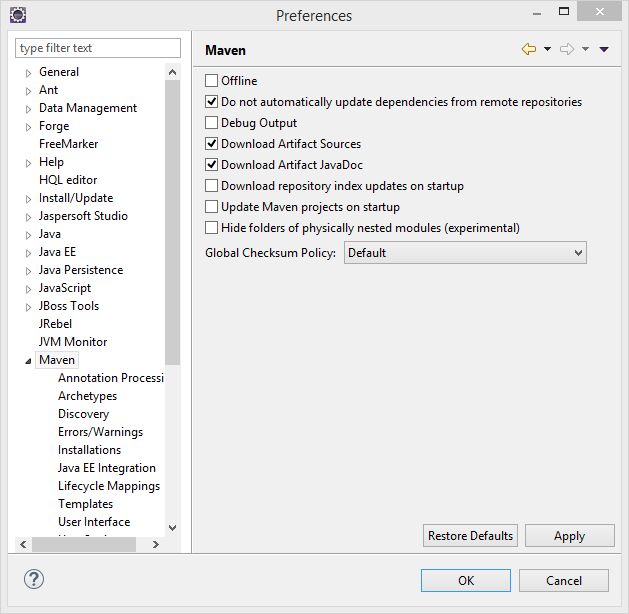Open the forward history dropdown arrow
629x614 pixels.
tap(585, 49)
